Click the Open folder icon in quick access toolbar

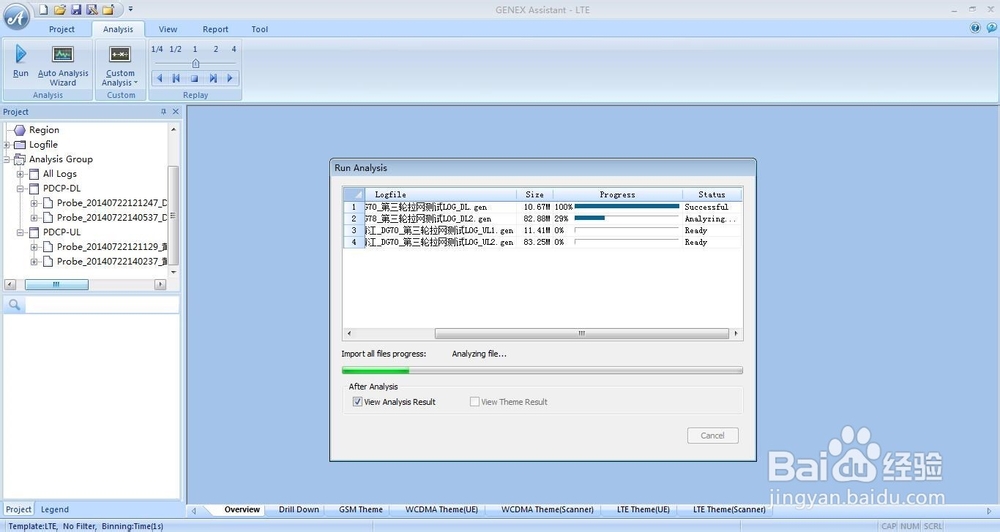60,9
